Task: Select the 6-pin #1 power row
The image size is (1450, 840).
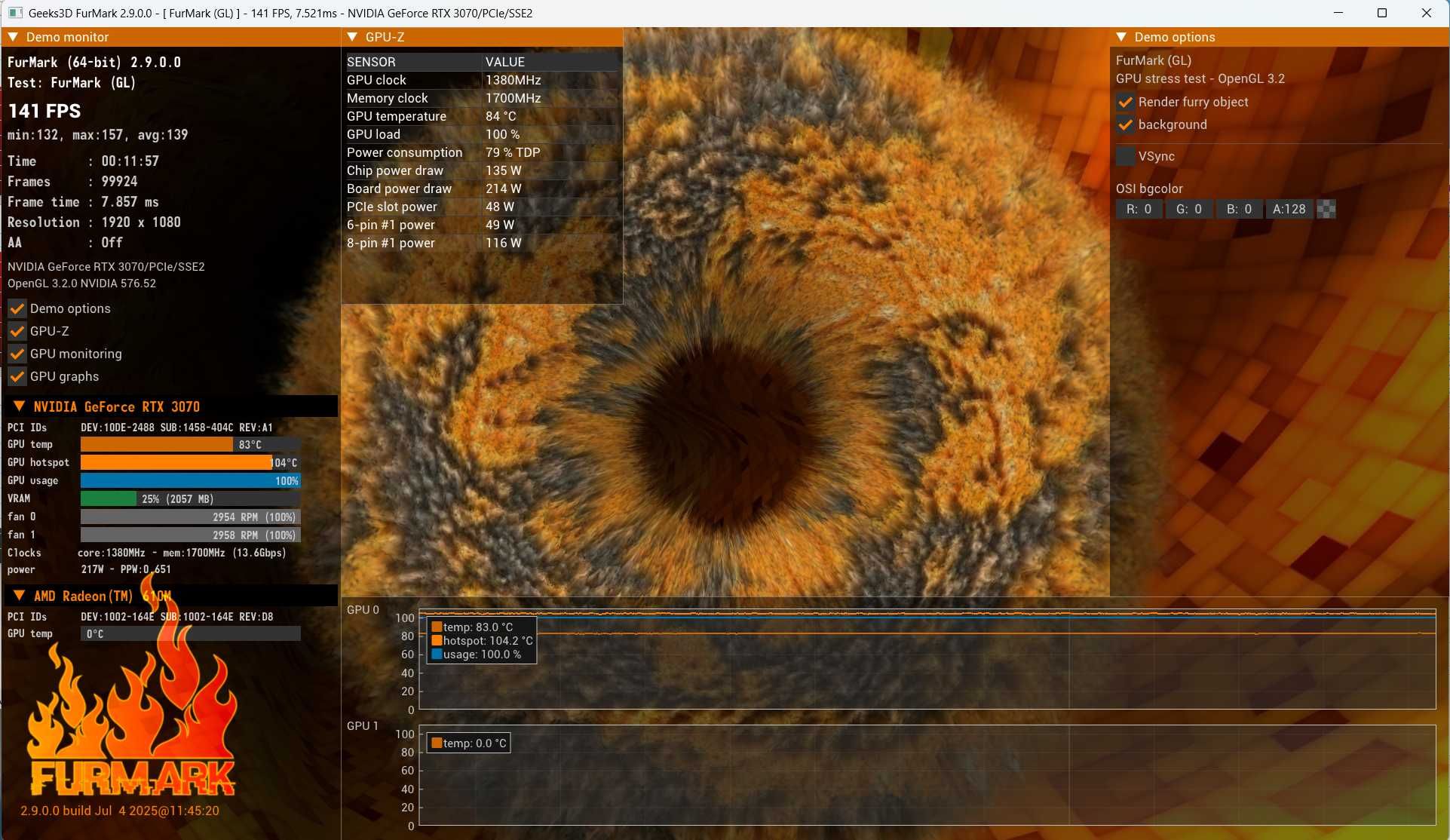Action: coord(481,225)
